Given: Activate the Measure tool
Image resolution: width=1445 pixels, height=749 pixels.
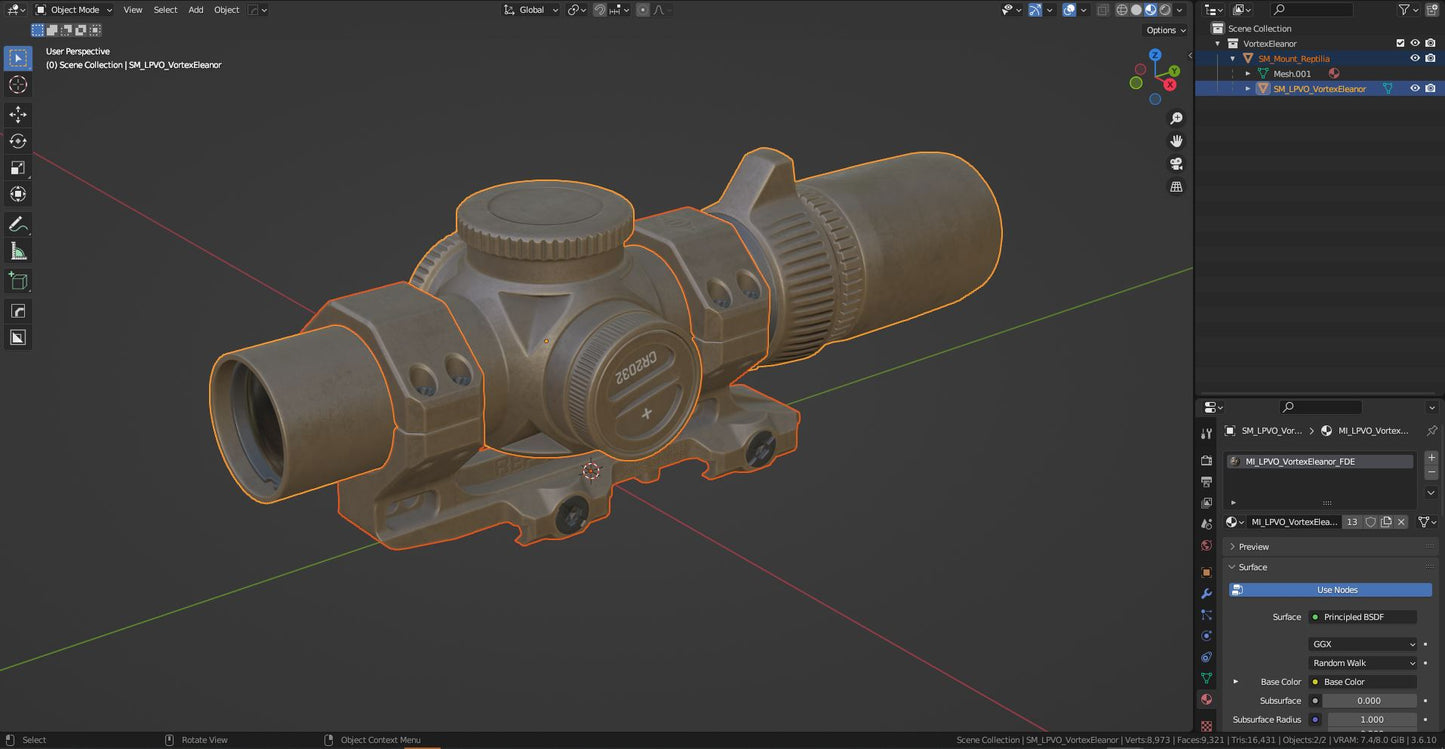Looking at the screenshot, I should coord(18,251).
